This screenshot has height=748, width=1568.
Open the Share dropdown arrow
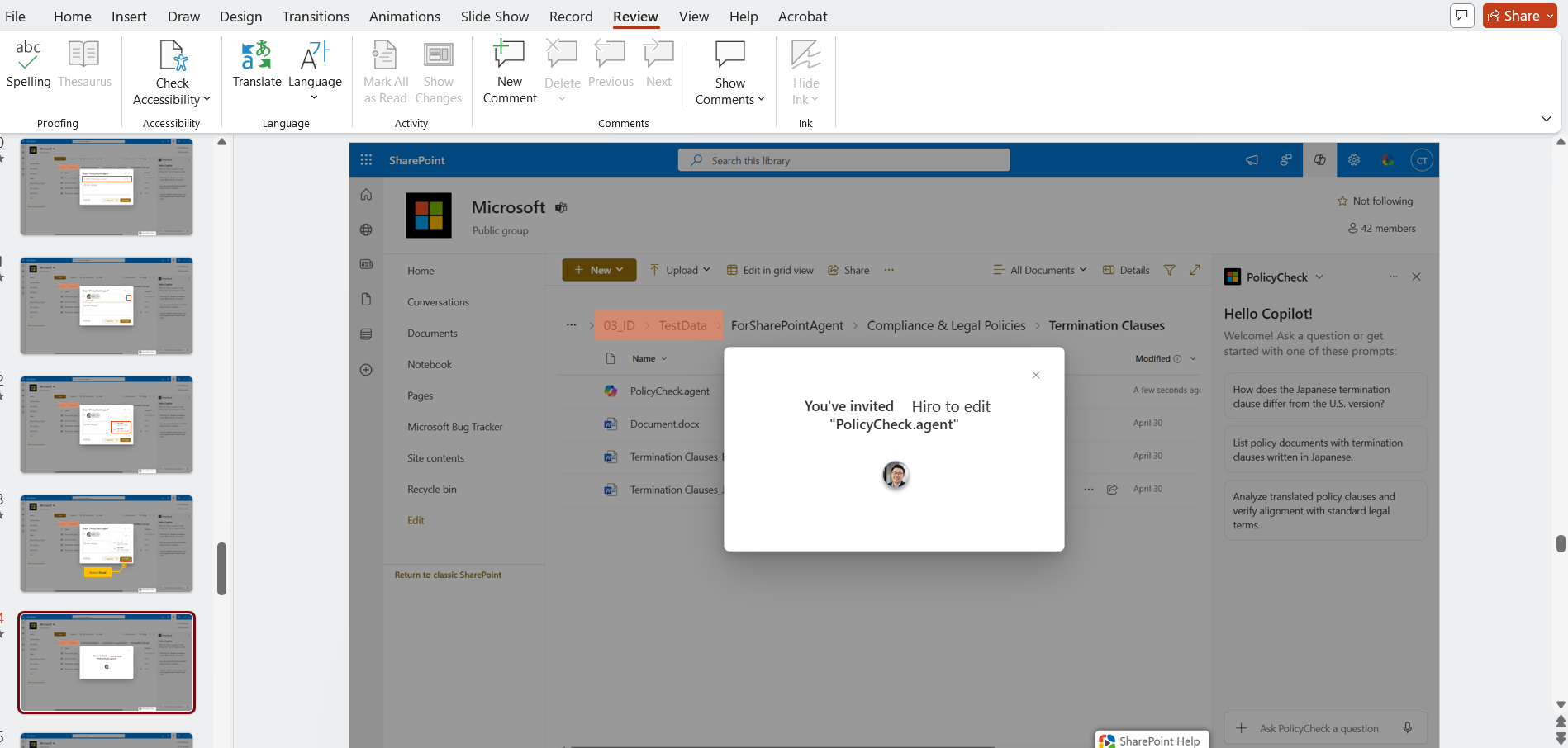coord(1550,16)
